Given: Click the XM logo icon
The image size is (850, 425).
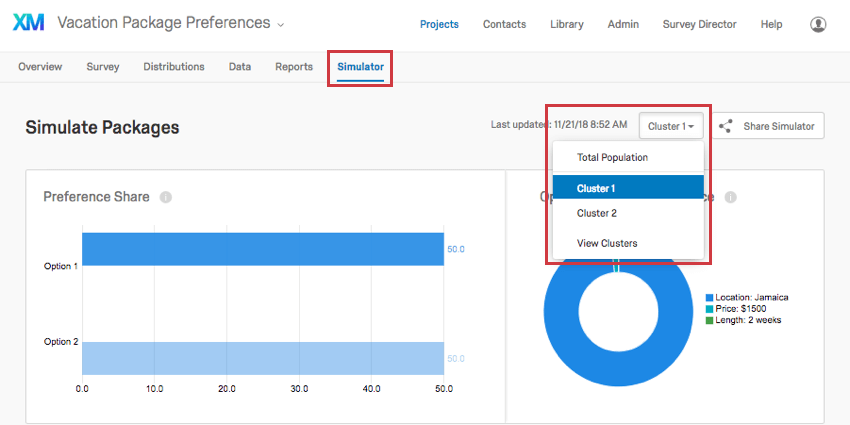Looking at the screenshot, I should (x=28, y=23).
